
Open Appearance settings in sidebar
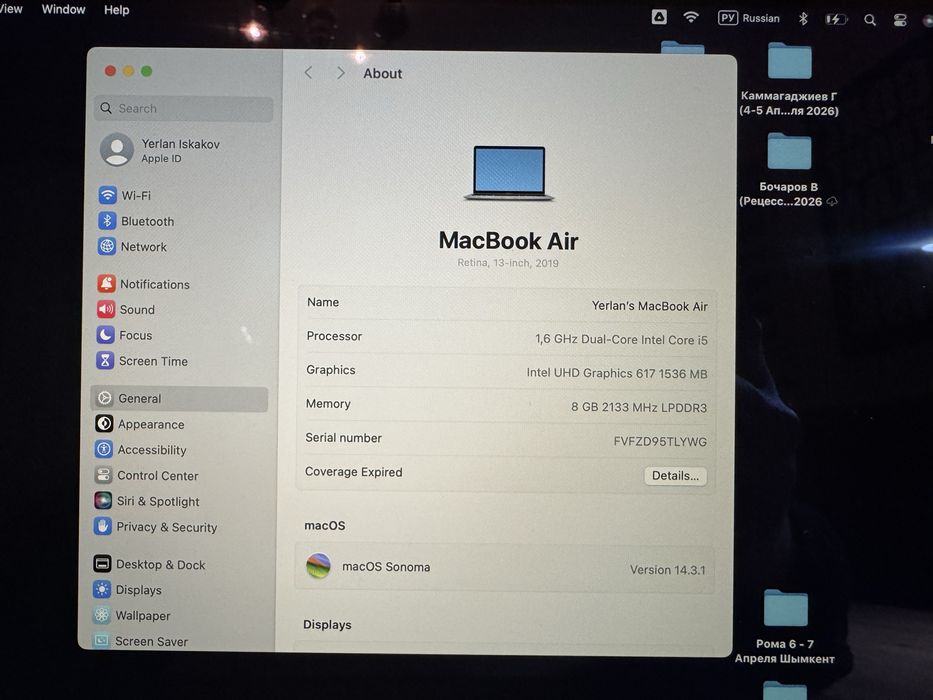tap(140, 424)
